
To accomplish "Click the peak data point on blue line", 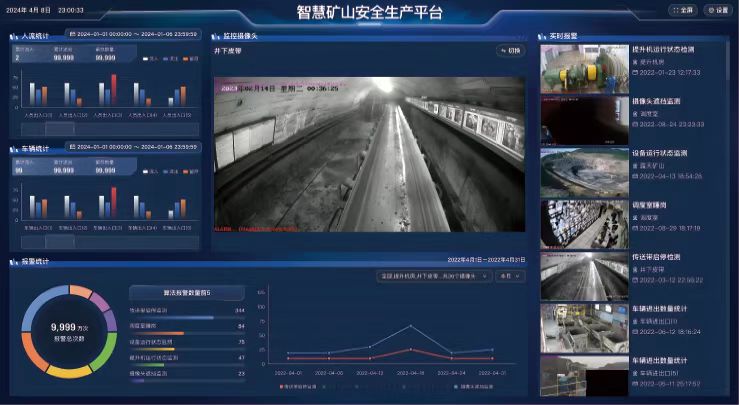I will [x=411, y=326].
